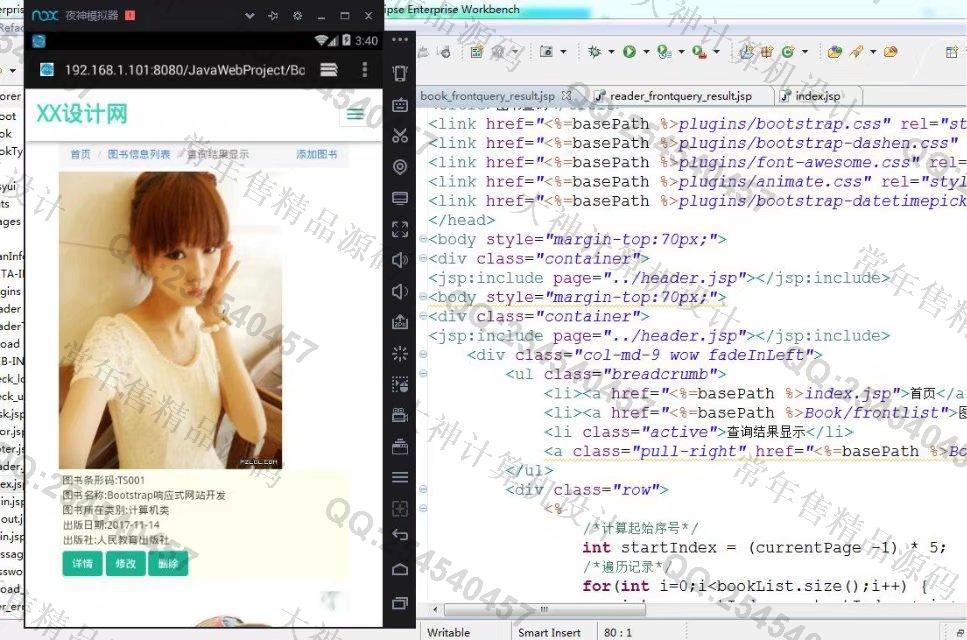Image resolution: width=967 pixels, height=640 pixels.
Task: Open Nox settings gear in title bar
Action: coord(297,16)
